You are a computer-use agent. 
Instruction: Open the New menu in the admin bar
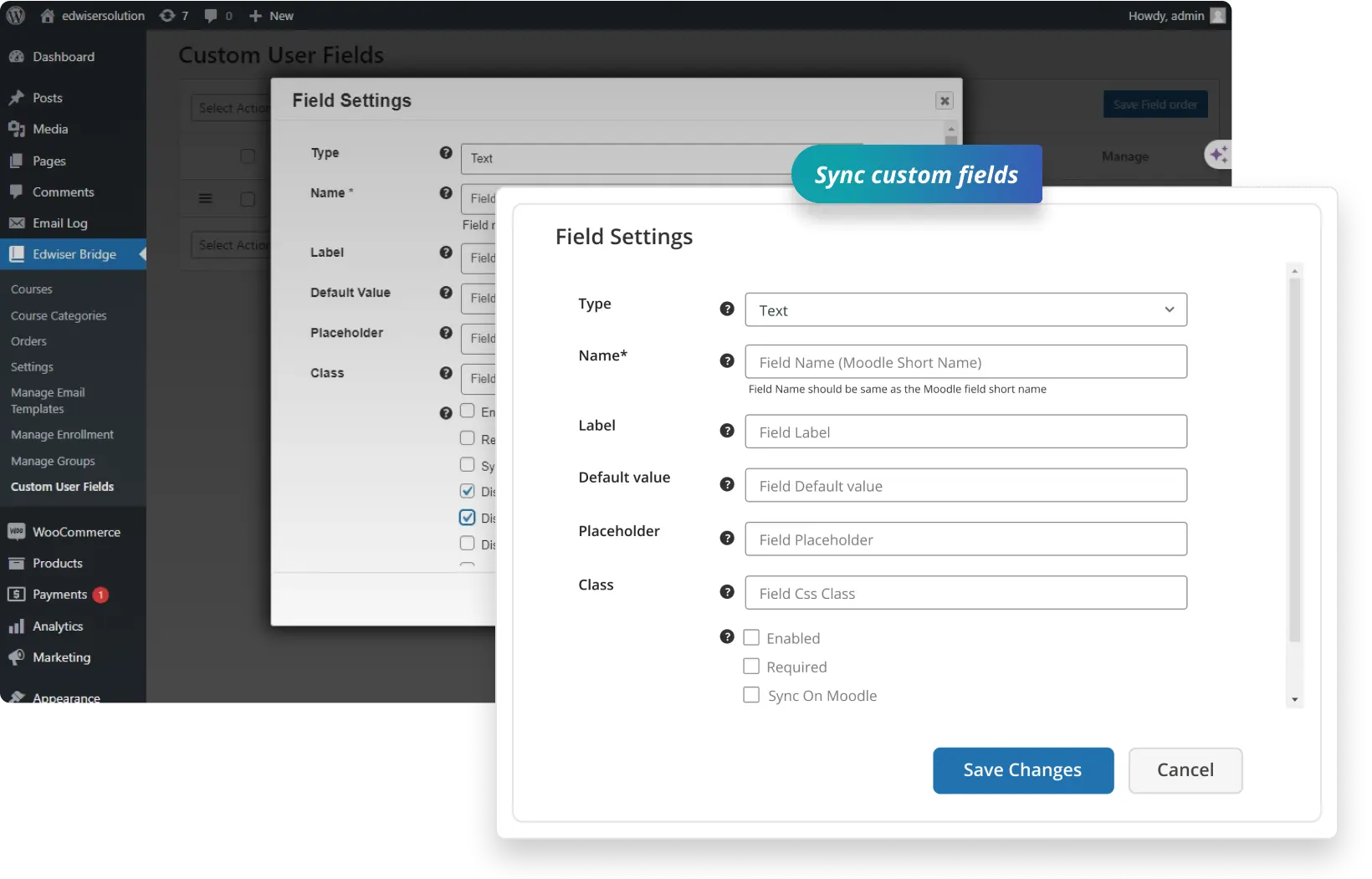[x=271, y=15]
